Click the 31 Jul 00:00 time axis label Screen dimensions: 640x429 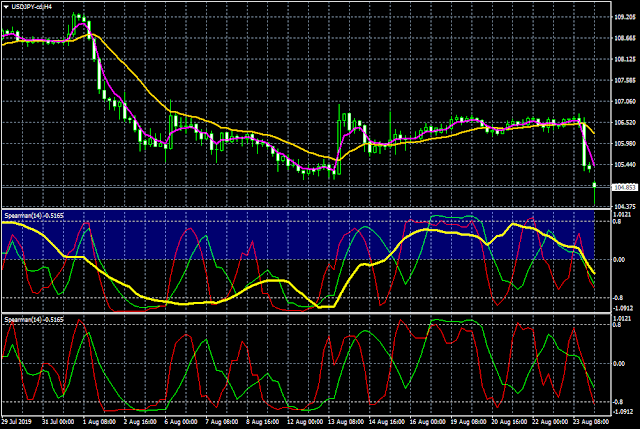[58, 422]
